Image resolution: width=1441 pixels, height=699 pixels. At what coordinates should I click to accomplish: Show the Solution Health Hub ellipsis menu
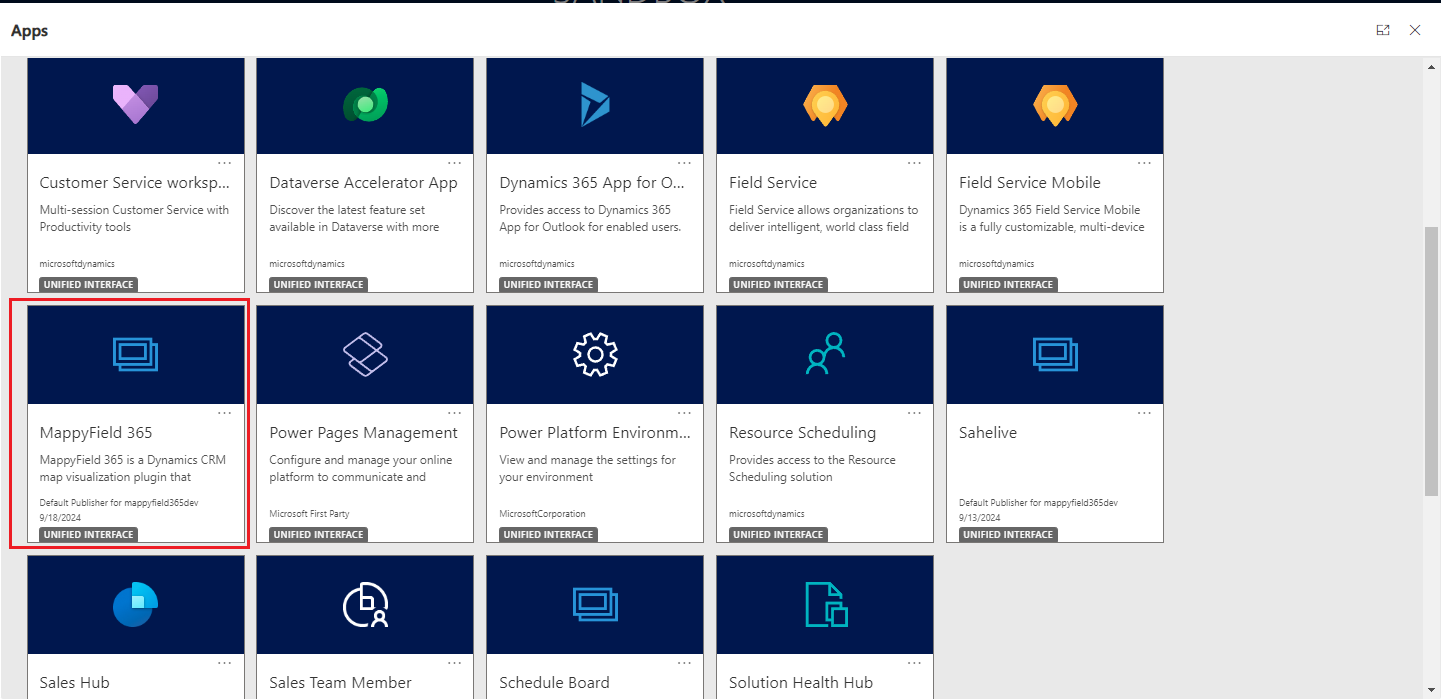(x=915, y=663)
